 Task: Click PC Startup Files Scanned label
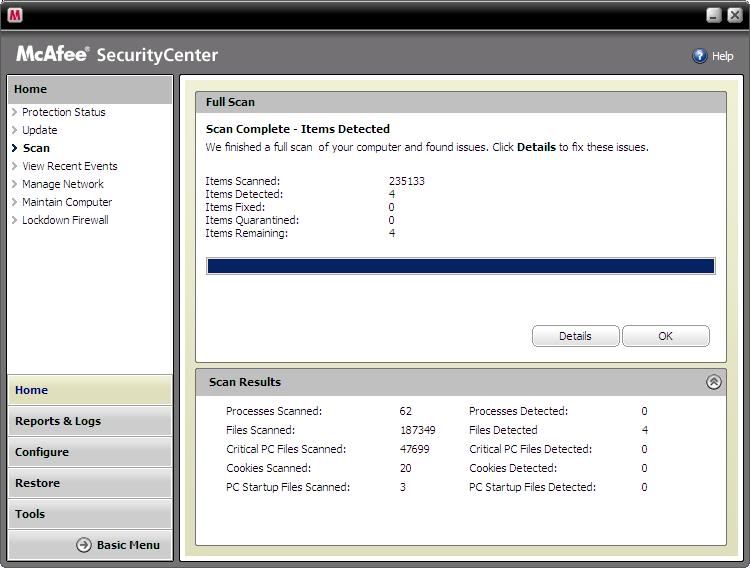288,487
